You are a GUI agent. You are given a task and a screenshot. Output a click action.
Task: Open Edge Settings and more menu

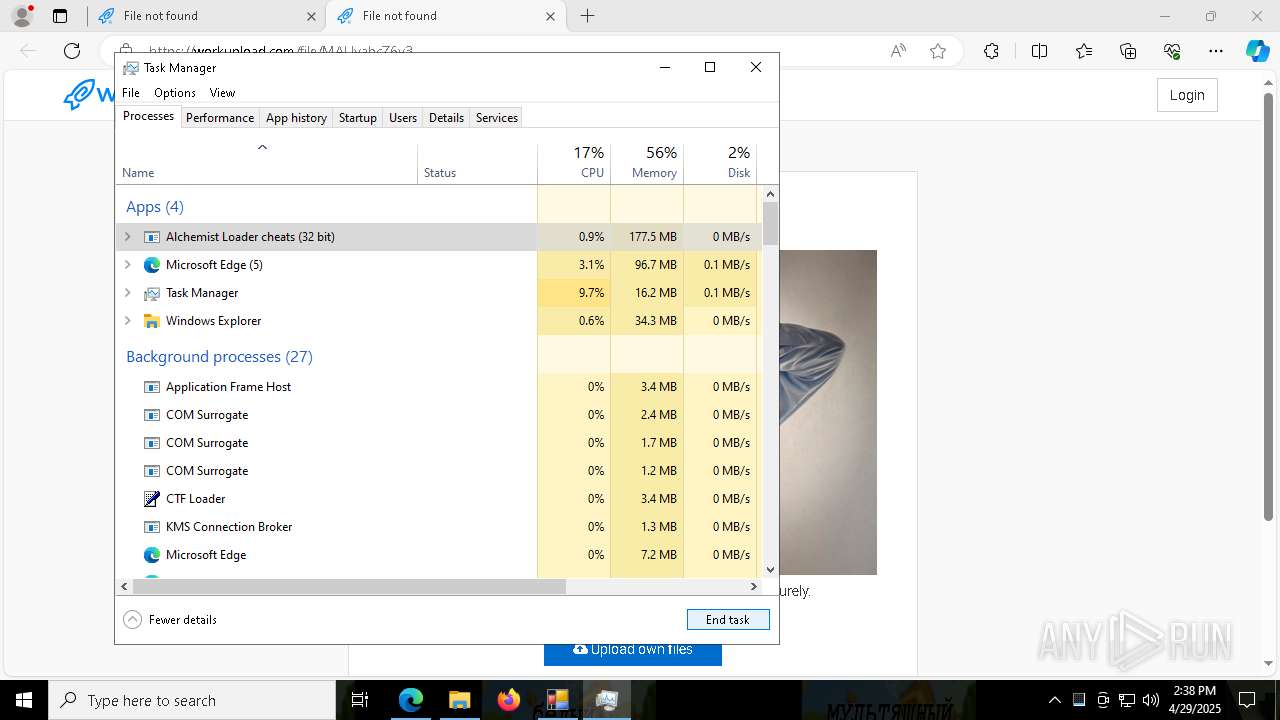point(1216,51)
